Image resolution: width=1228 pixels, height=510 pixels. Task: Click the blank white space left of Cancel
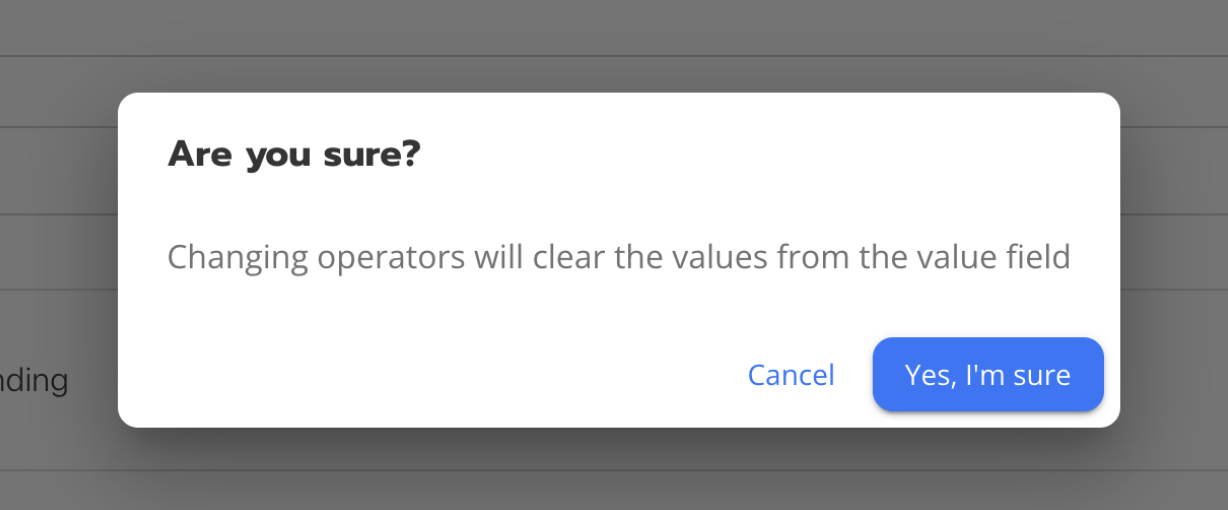pyautogui.click(x=430, y=375)
